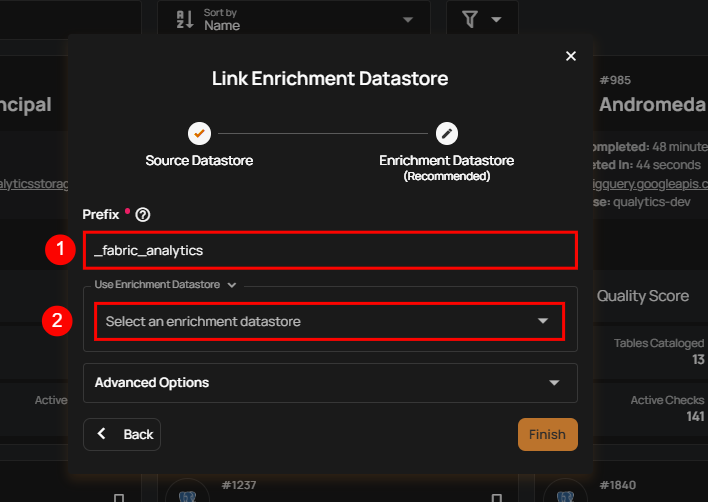Click the Source Datastore step label
Image resolution: width=708 pixels, height=502 pixels.
coord(199,161)
